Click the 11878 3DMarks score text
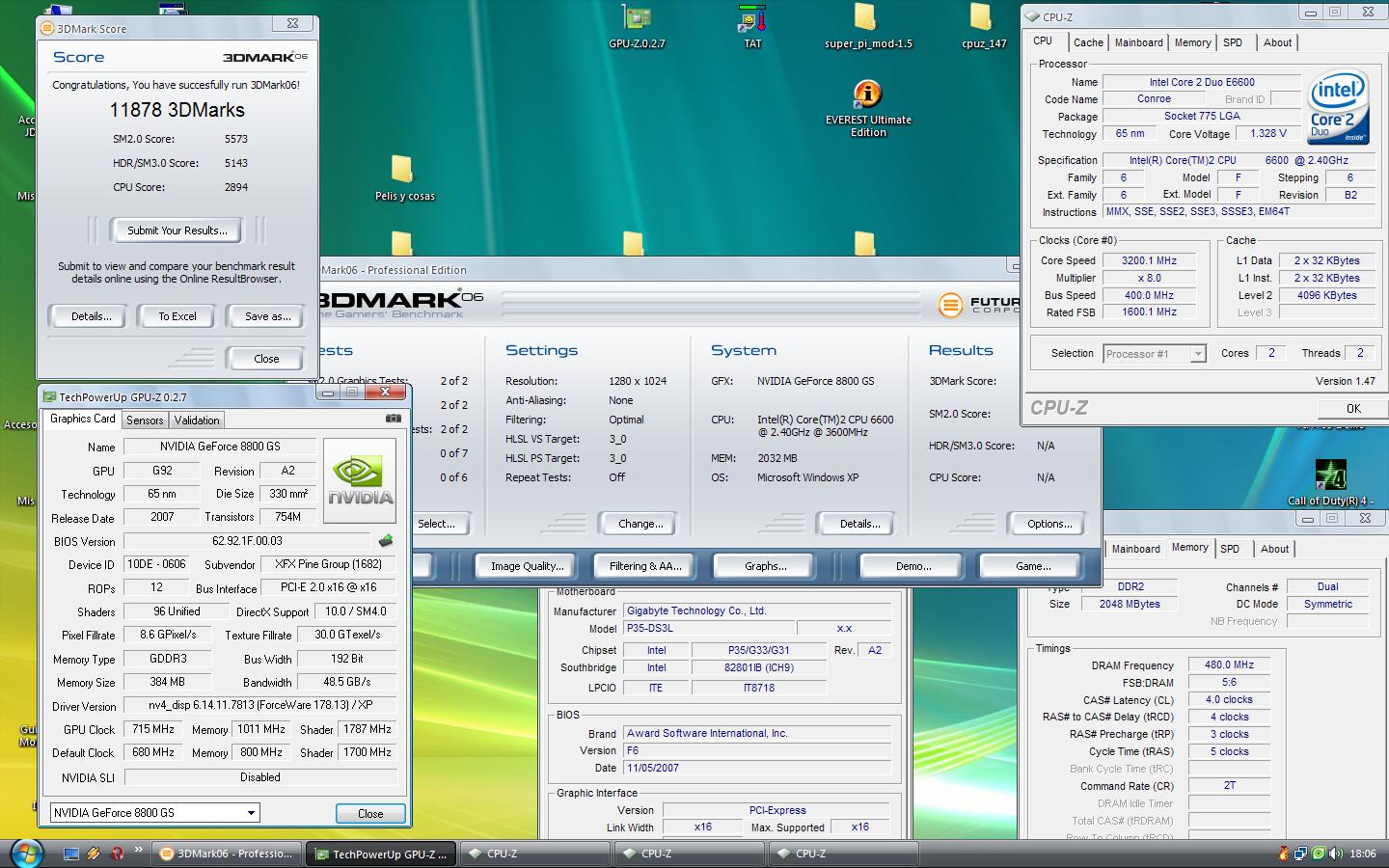The height and width of the screenshot is (868, 1389). coord(177,110)
